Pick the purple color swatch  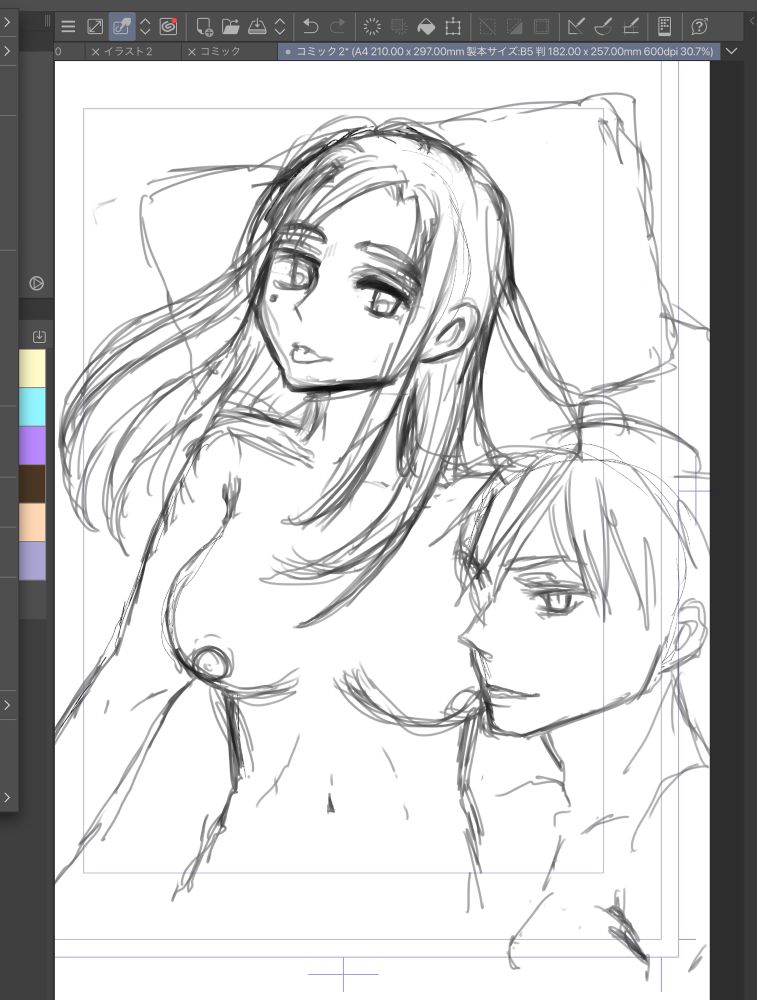(x=33, y=445)
